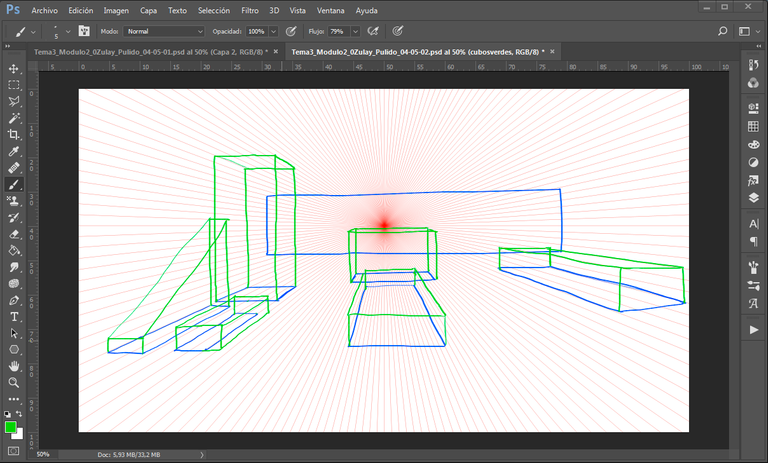The height and width of the screenshot is (463, 768).
Task: Select the Zoom tool
Action: click(14, 383)
